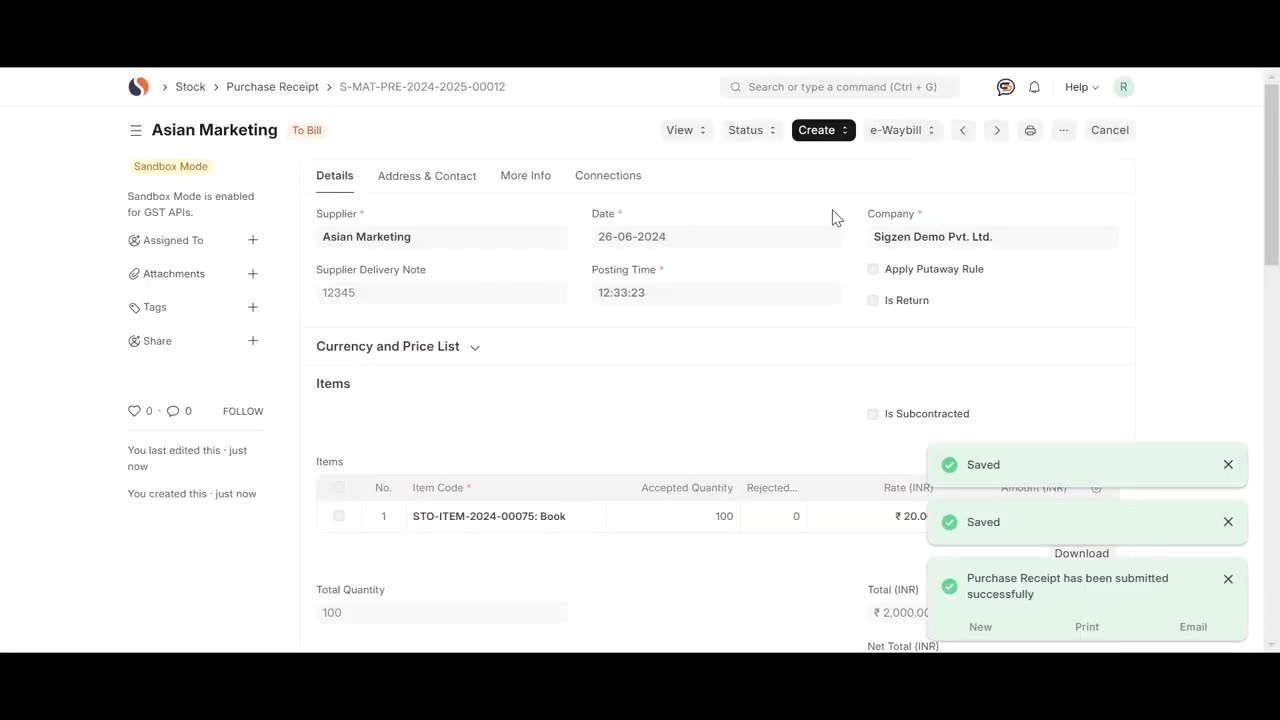Switch to the More Info tab
The width and height of the screenshot is (1280, 720).
(x=525, y=176)
